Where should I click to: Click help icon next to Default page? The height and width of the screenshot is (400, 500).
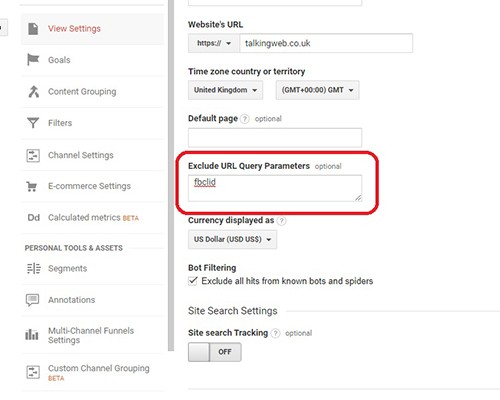245,119
